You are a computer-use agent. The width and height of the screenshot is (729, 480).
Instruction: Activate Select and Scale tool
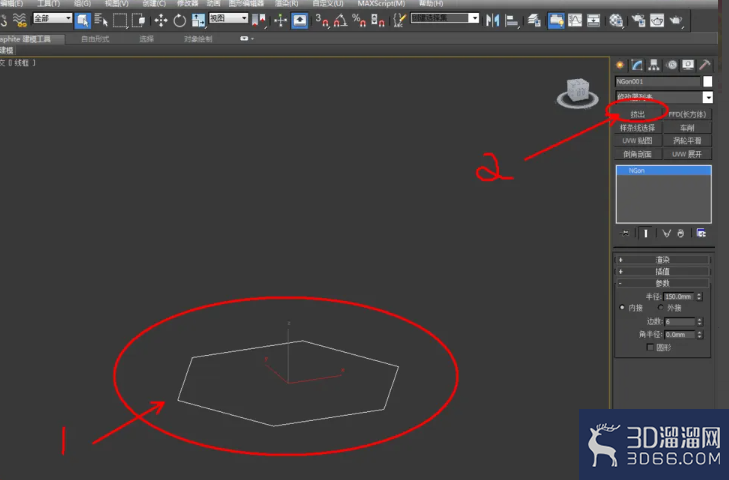click(x=199, y=20)
